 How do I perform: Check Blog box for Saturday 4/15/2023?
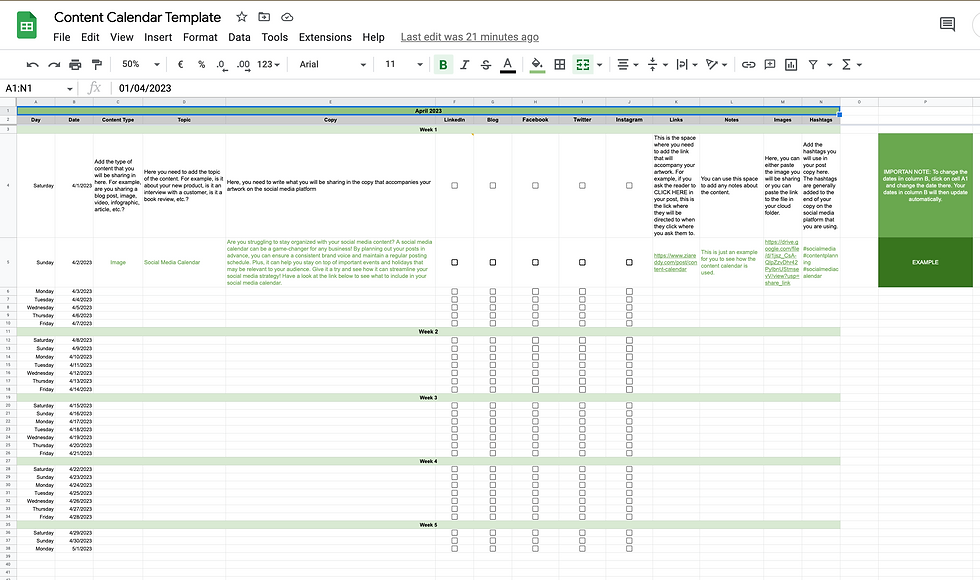(x=492, y=406)
